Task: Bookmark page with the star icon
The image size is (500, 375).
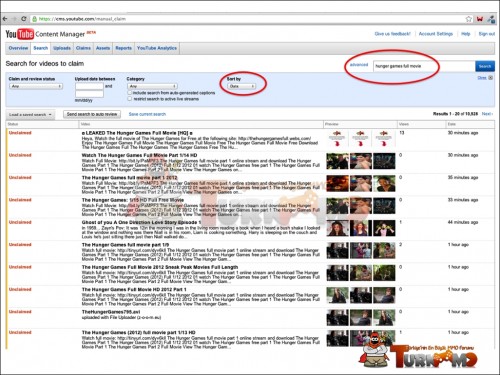Action: (469, 19)
